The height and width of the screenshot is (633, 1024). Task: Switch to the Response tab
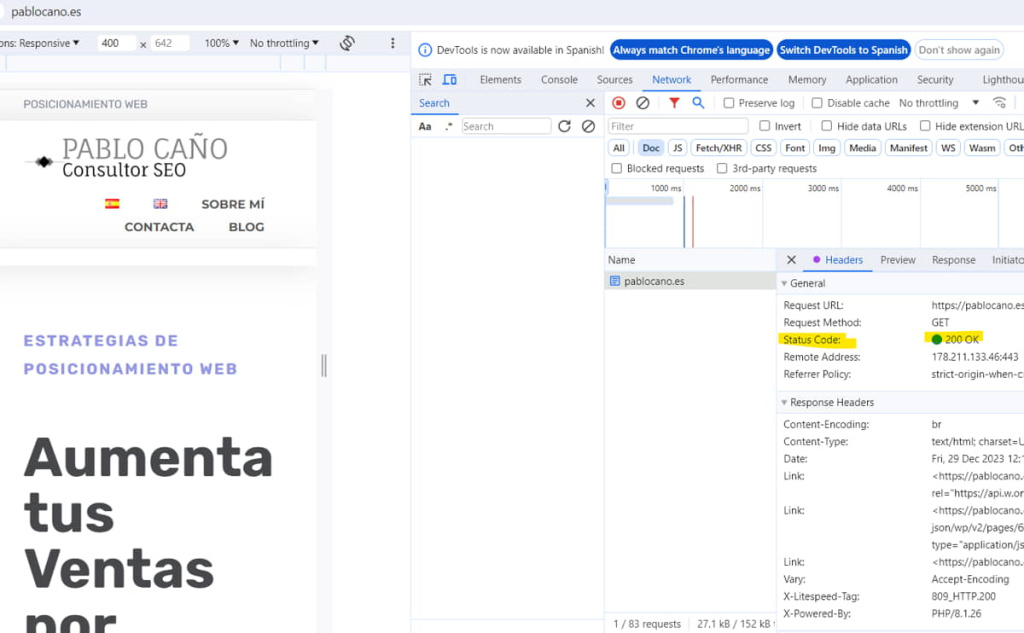click(x=953, y=260)
